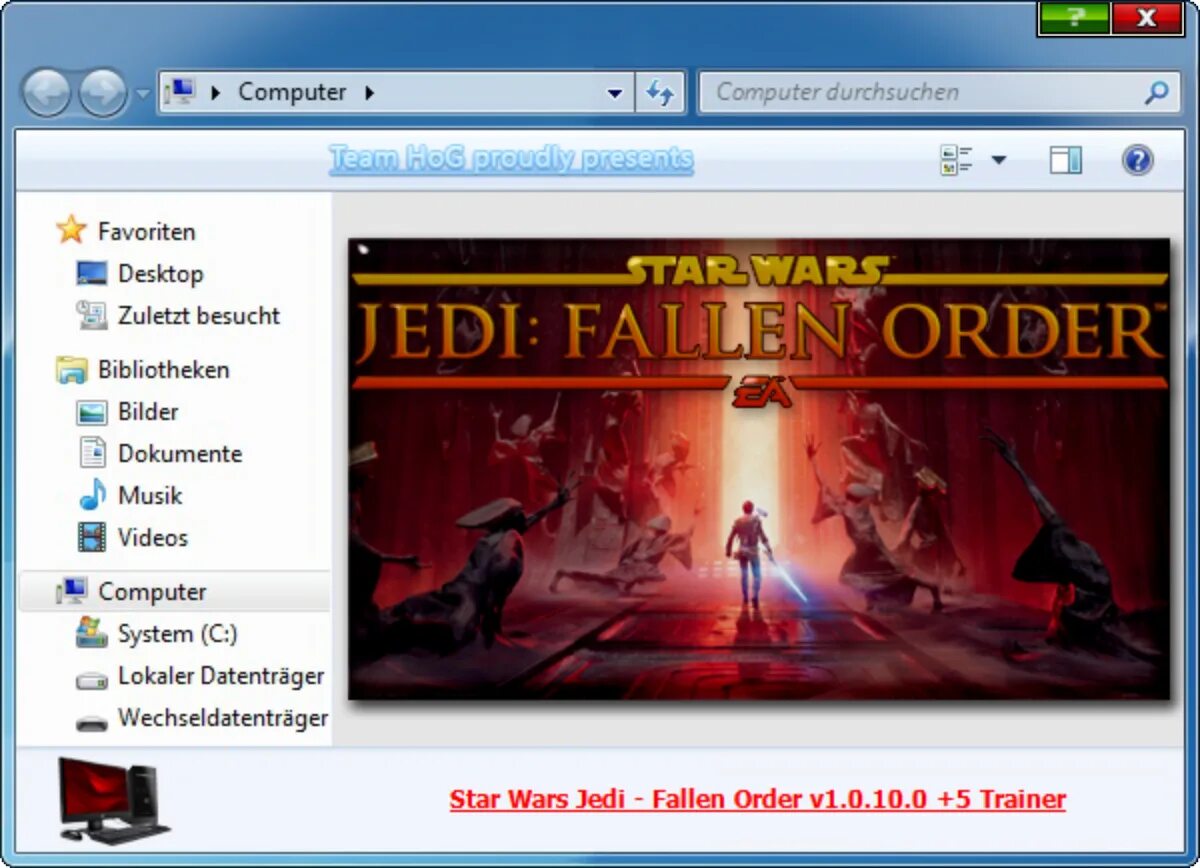The height and width of the screenshot is (868, 1200).
Task: Open the address bar history dropdown
Action: (x=615, y=93)
